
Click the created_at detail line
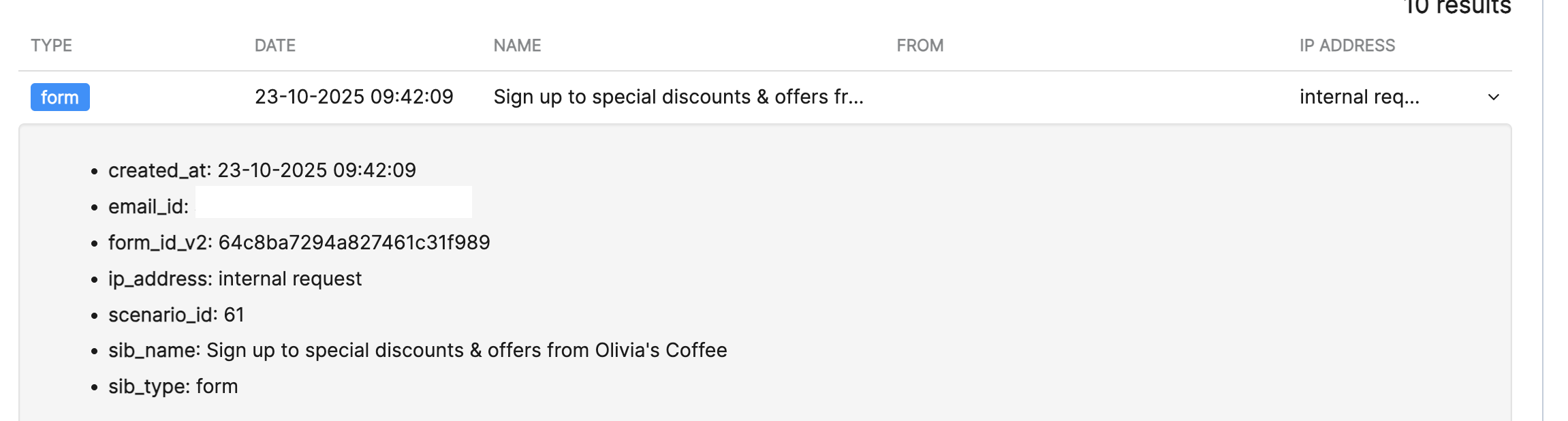tap(262, 170)
